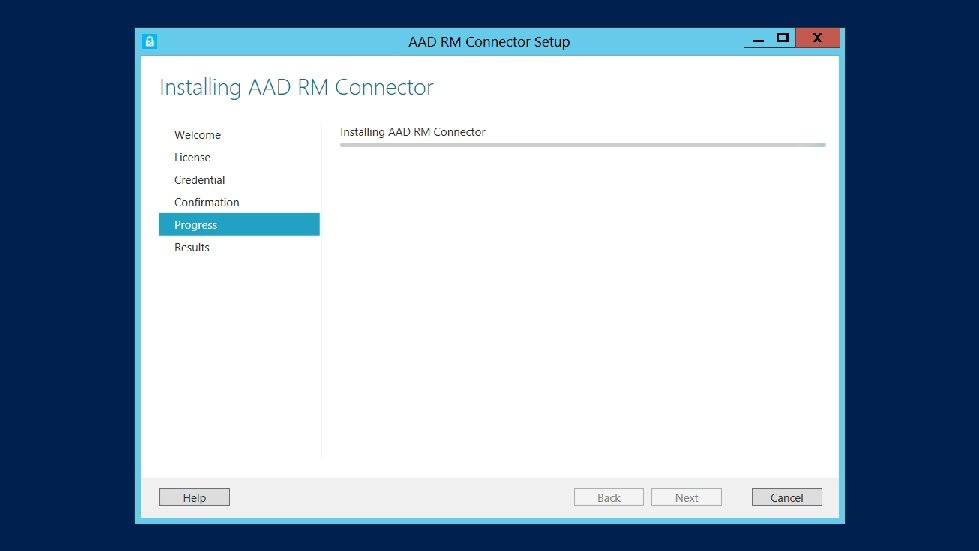The width and height of the screenshot is (979, 551).
Task: Maximize the setup window
Action: coord(783,38)
